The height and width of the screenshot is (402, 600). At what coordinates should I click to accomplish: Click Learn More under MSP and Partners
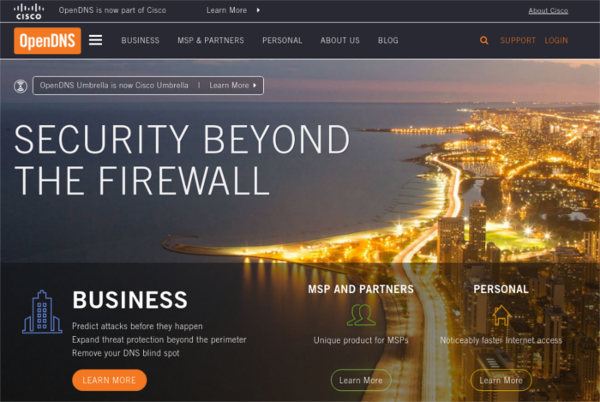361,380
